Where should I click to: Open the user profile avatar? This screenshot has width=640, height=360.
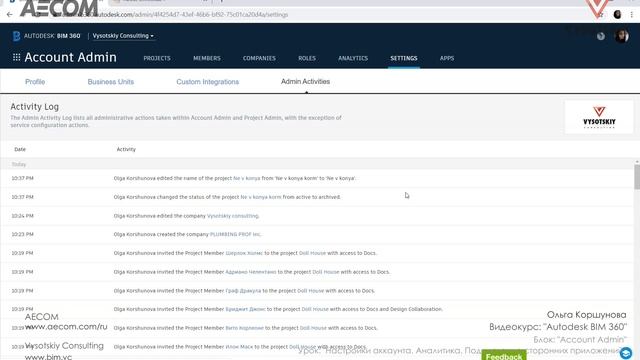coord(622,36)
